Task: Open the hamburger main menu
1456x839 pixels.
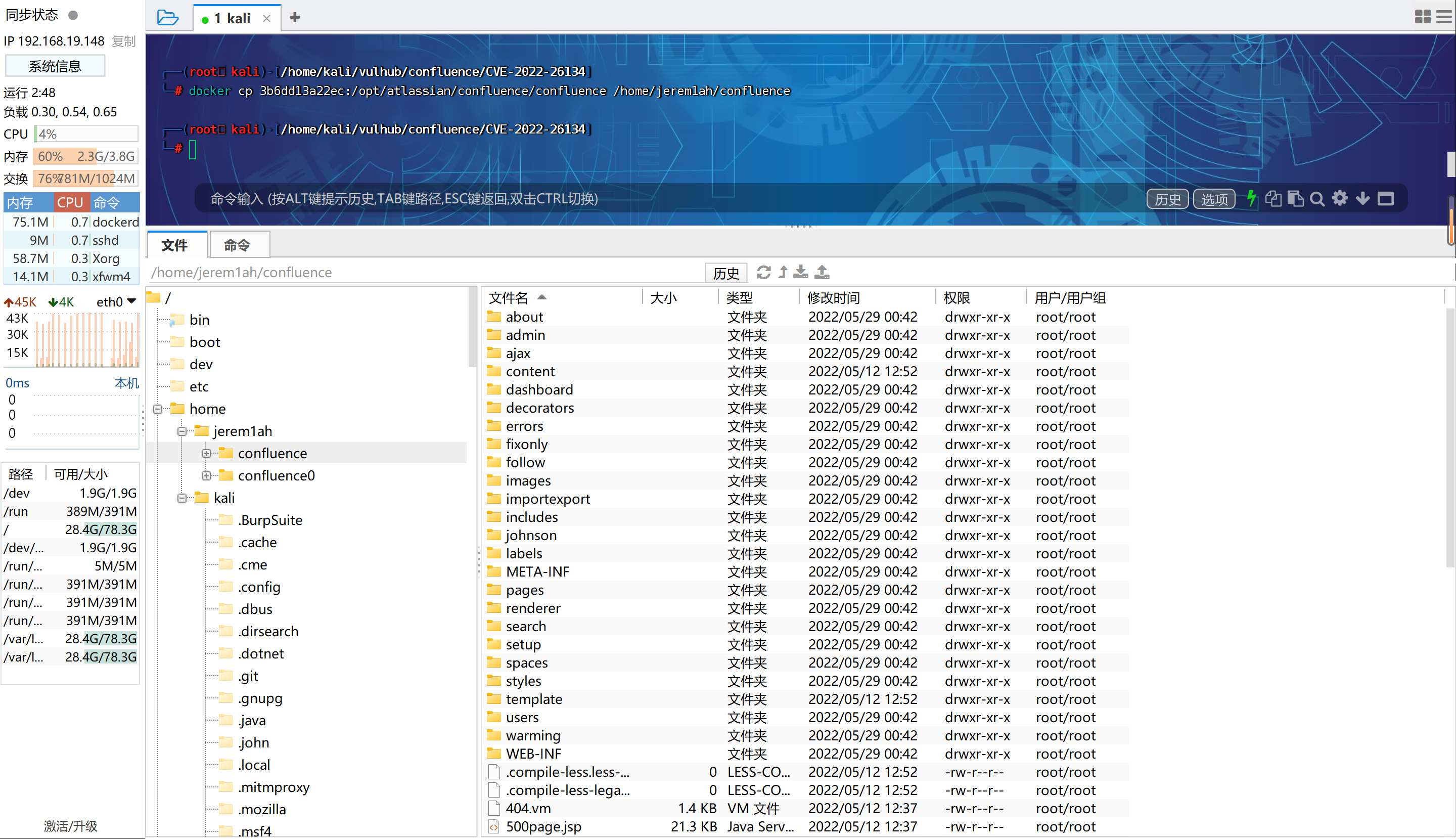Action: click(x=1444, y=17)
